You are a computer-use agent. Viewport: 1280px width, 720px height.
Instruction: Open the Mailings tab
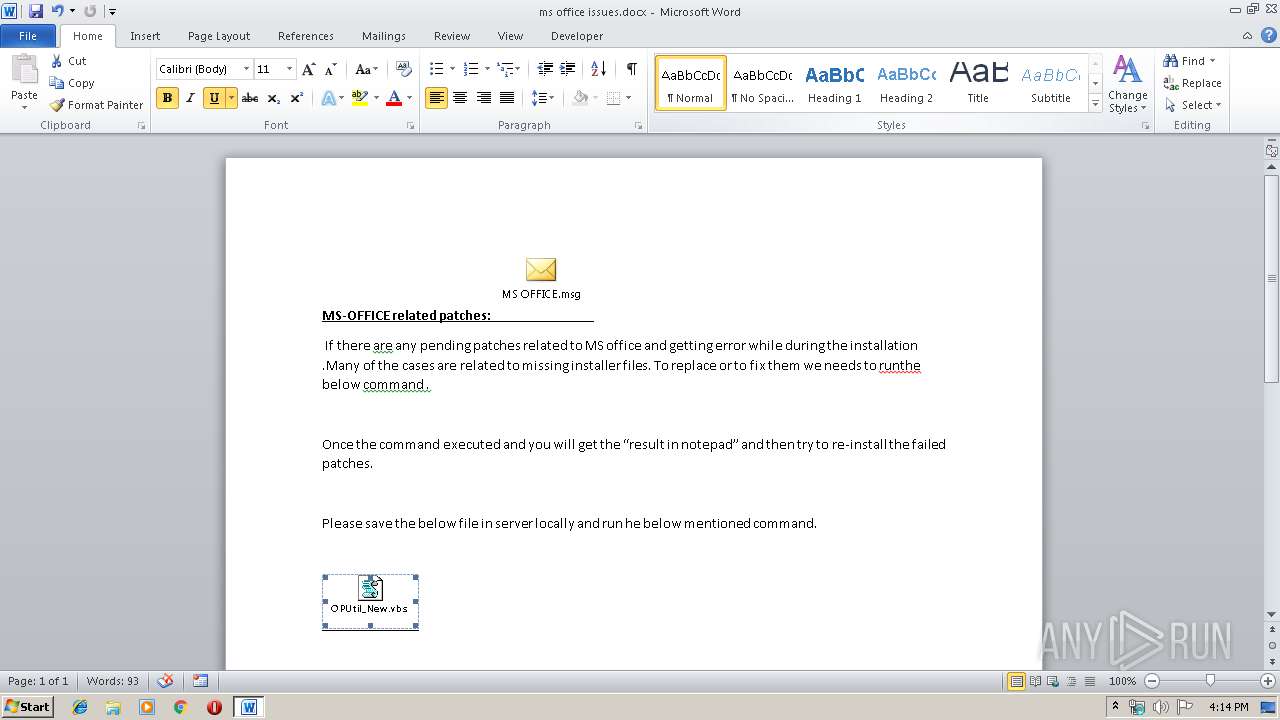pyautogui.click(x=384, y=36)
